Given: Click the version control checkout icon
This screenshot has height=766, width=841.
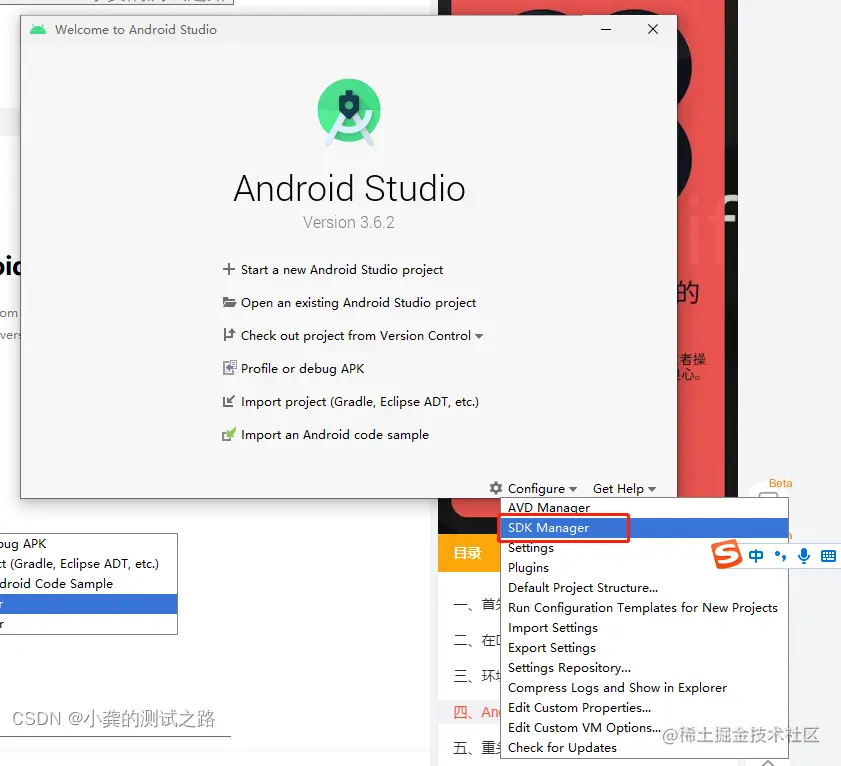Looking at the screenshot, I should [229, 335].
